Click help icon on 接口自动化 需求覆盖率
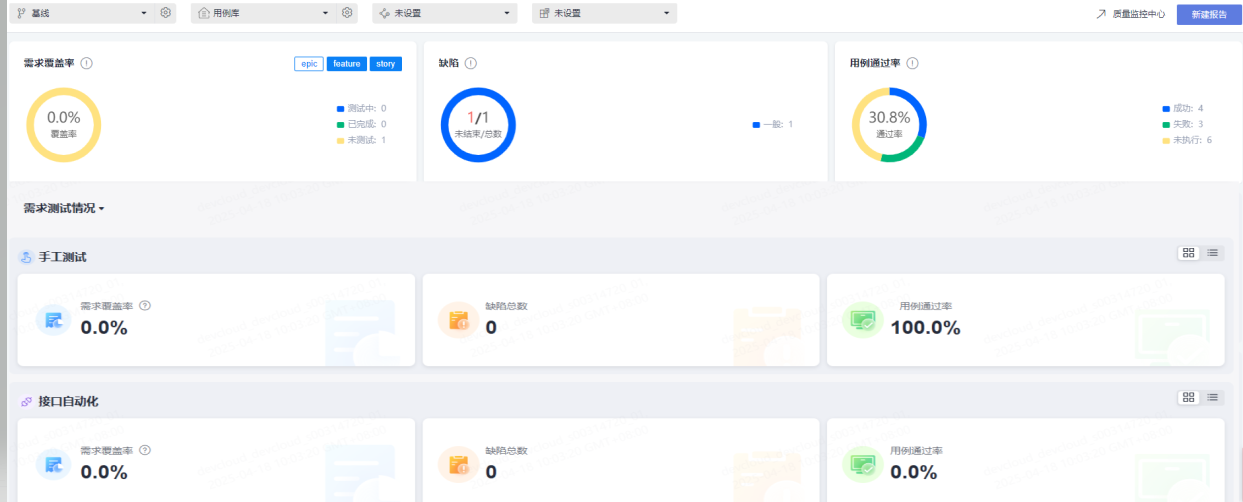This screenshot has height=502, width=1243. [x=145, y=450]
